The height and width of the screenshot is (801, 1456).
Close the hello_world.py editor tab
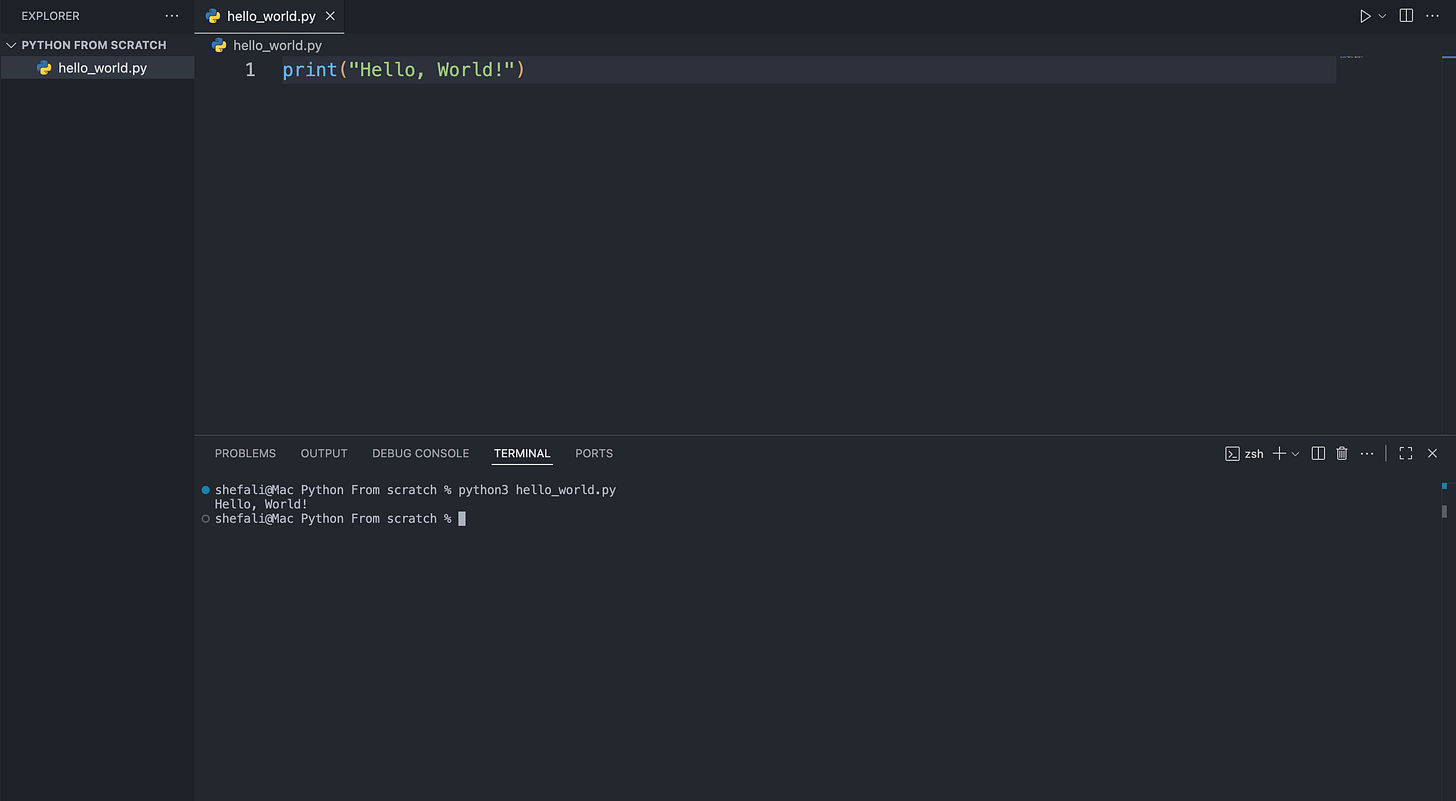click(x=330, y=16)
